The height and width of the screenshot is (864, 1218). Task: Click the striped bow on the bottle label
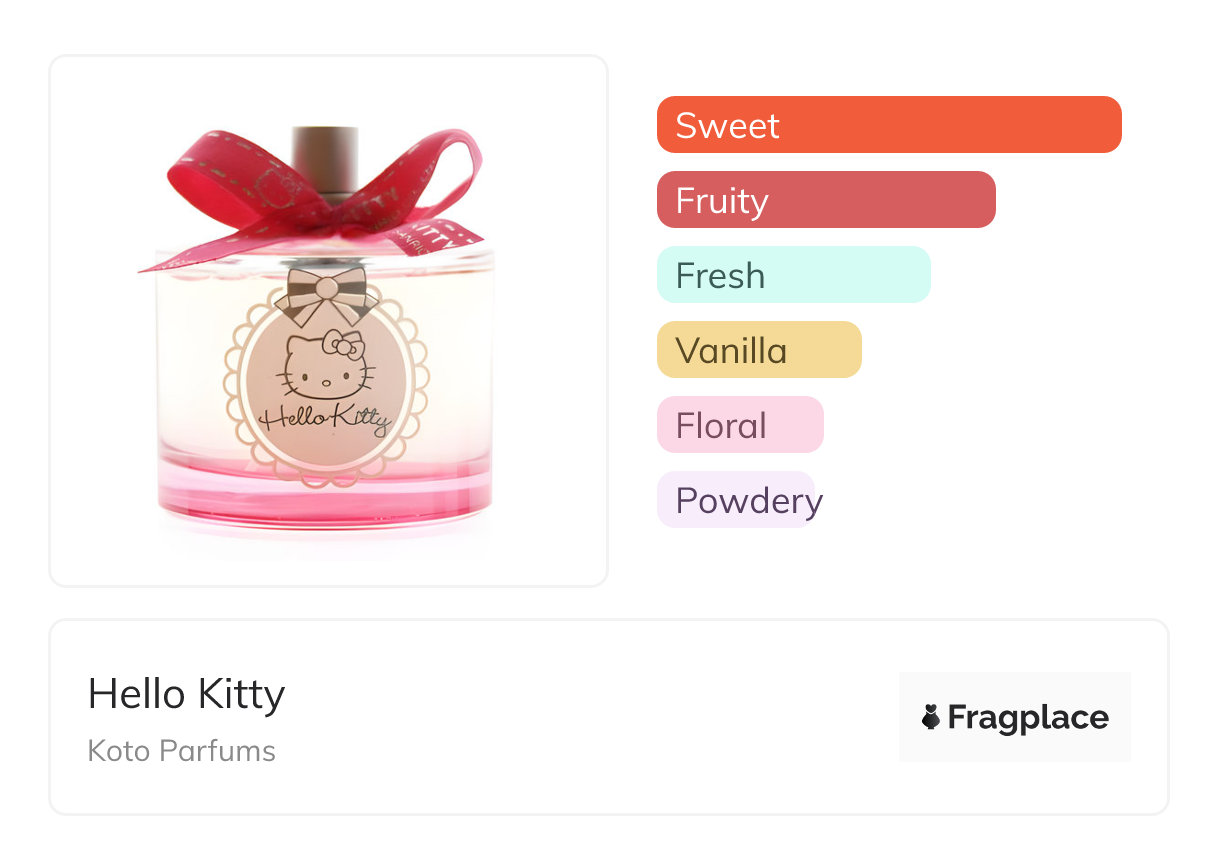pyautogui.click(x=327, y=292)
